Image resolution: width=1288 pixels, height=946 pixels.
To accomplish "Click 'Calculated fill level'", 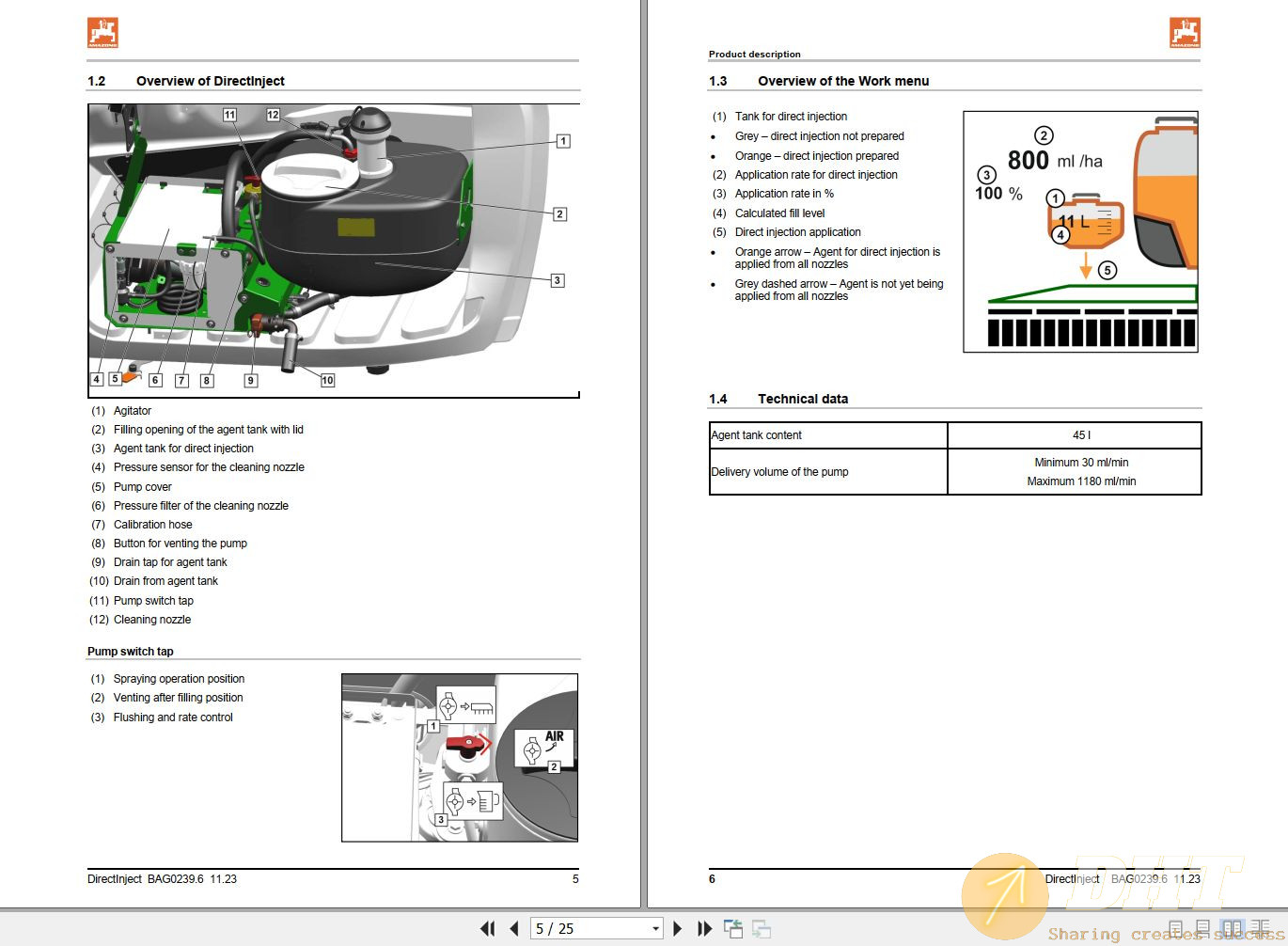I will pos(780,213).
